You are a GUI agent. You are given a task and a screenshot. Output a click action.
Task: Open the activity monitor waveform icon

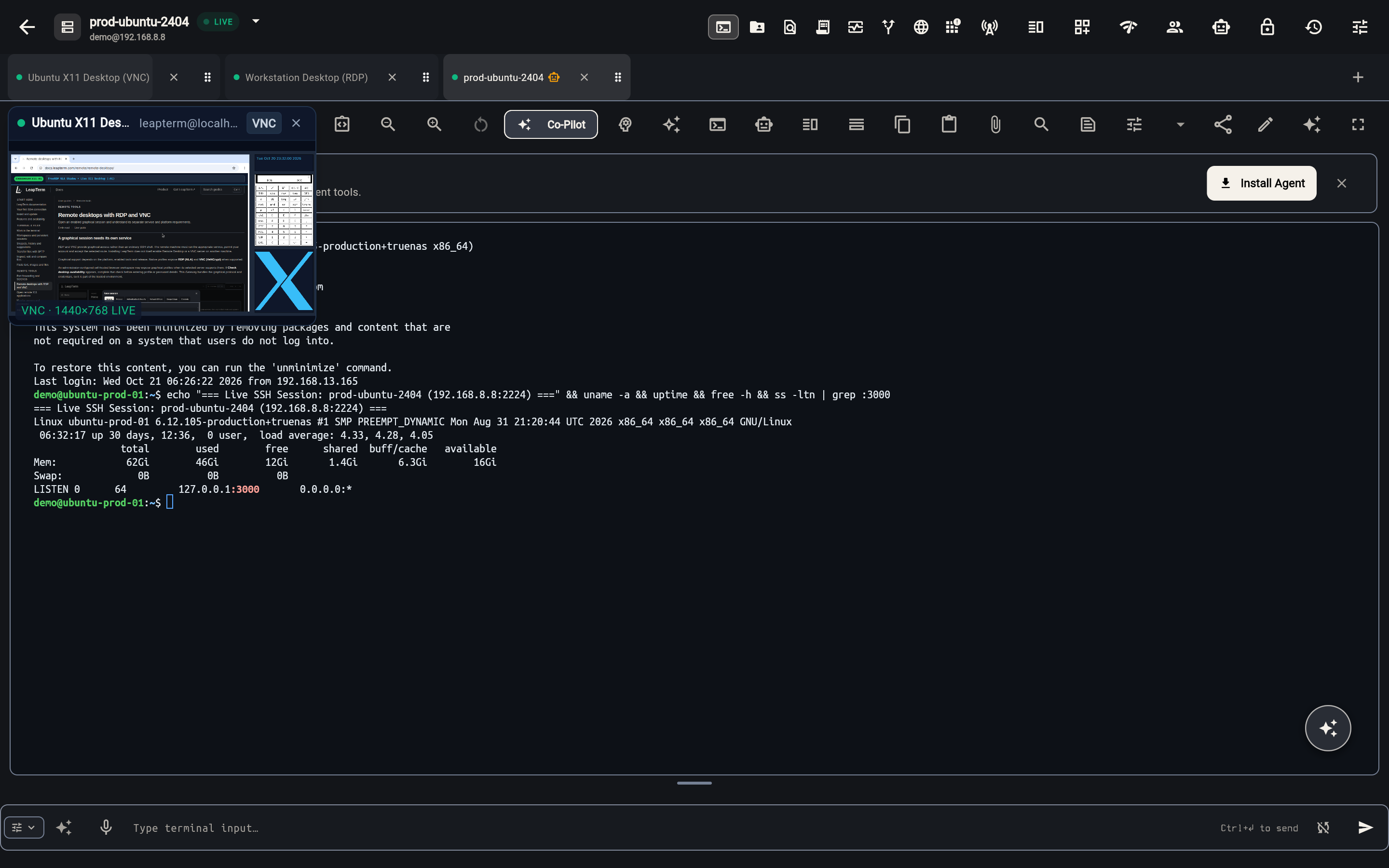[855, 27]
